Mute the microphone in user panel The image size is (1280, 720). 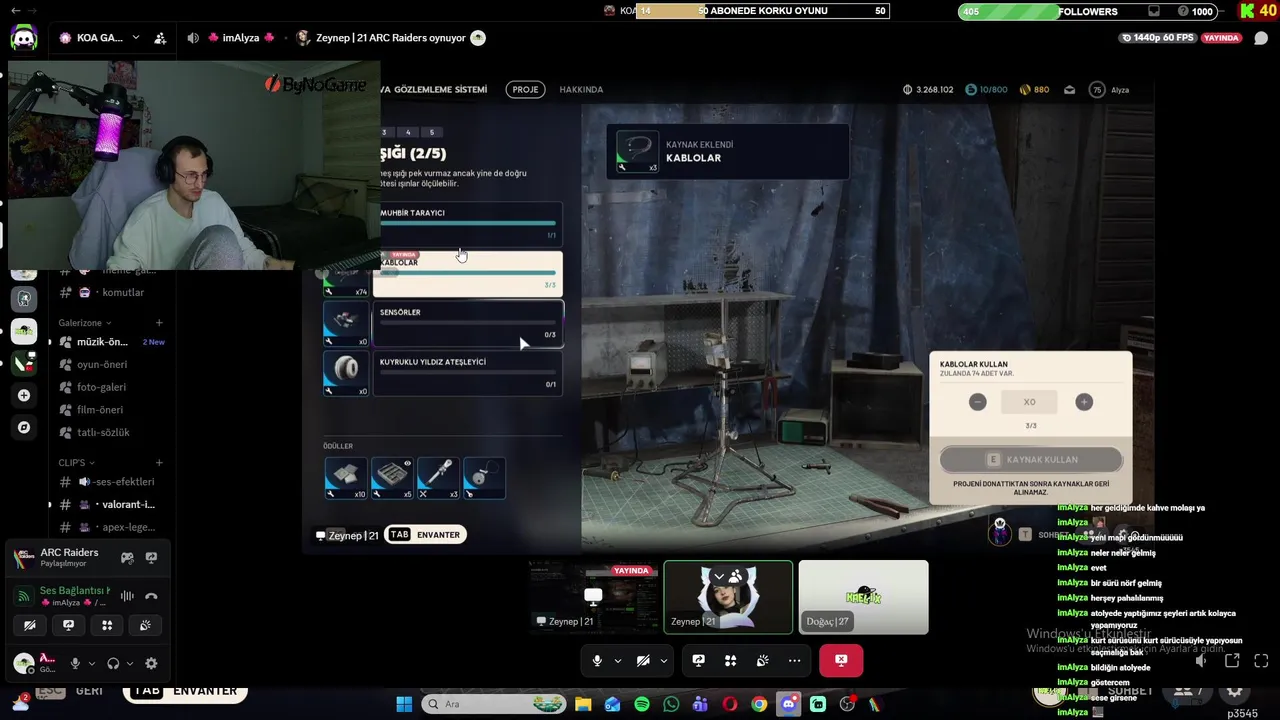75,663
